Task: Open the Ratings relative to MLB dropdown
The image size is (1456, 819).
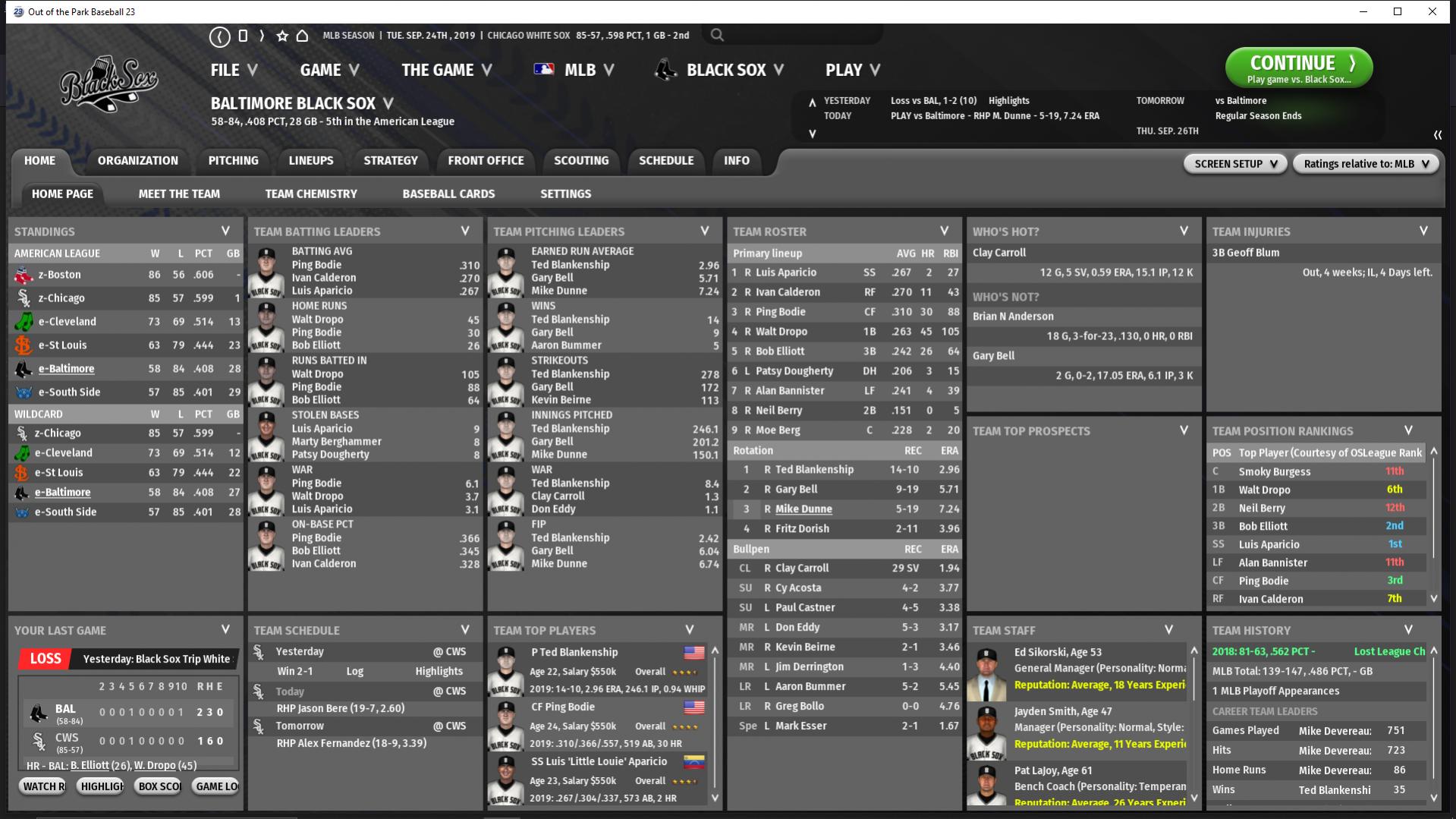Action: 1365,164
